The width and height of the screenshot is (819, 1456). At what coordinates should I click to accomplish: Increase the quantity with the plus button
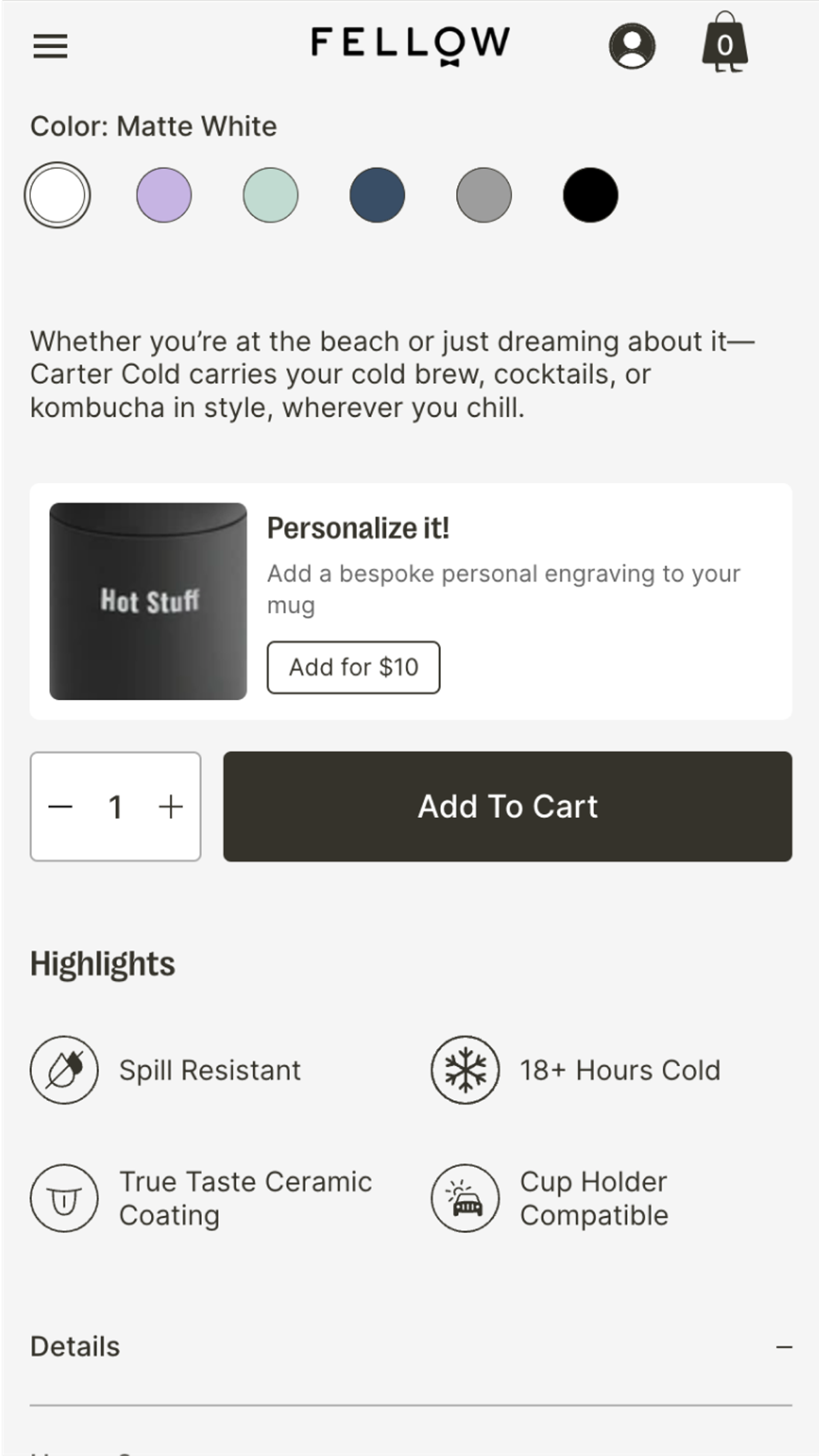point(171,807)
